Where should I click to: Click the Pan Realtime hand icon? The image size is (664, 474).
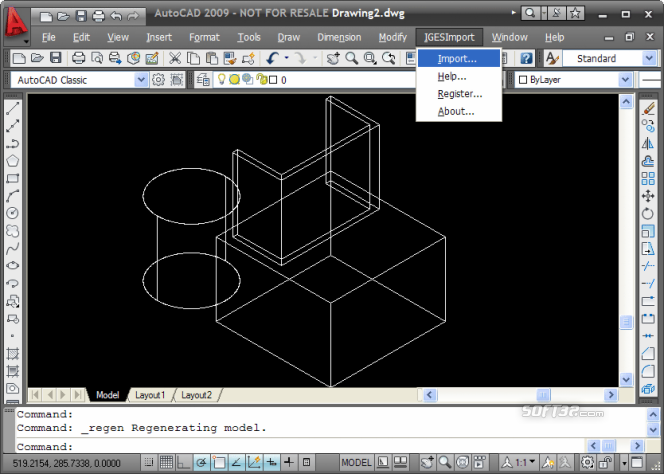(333, 58)
